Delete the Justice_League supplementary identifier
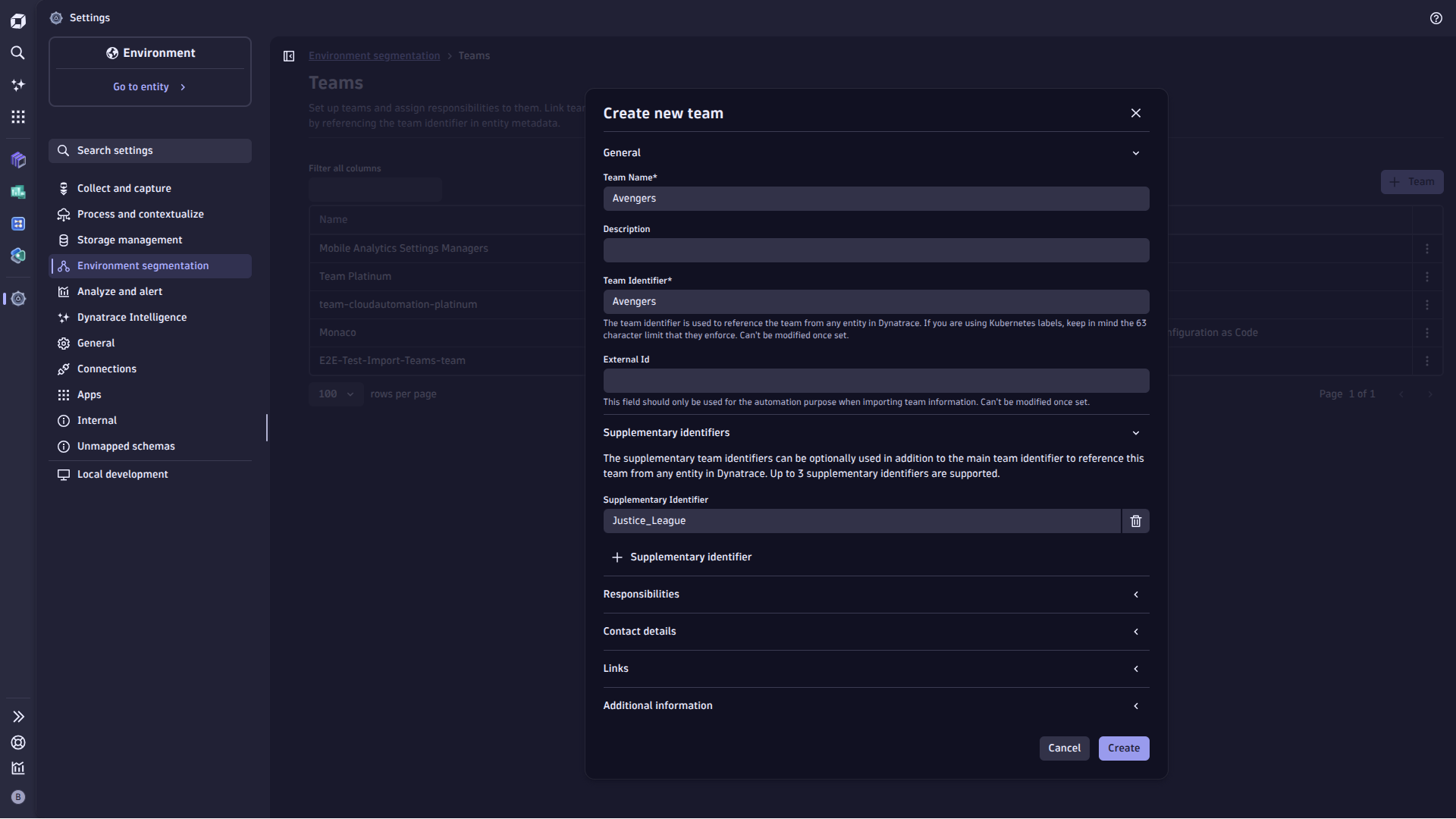The height and width of the screenshot is (819, 1456). pos(1134,521)
